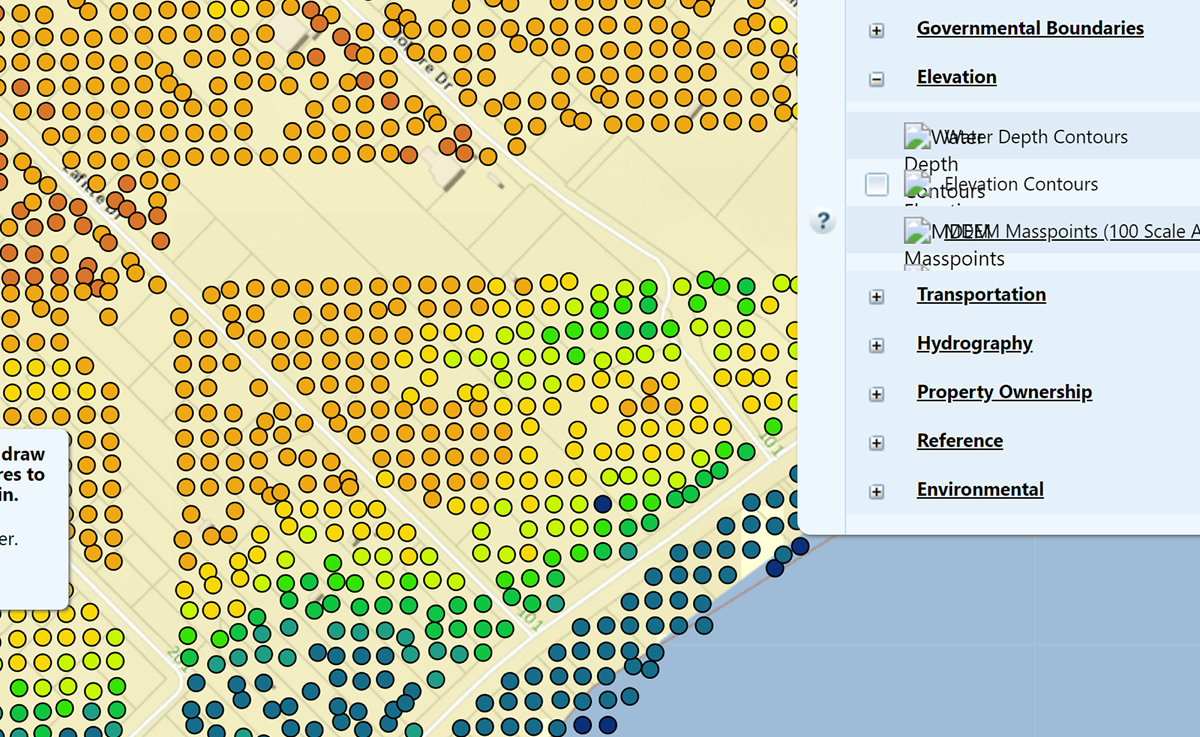Click the DEM Masspoints layer icon
The image size is (1200, 737).
click(918, 230)
